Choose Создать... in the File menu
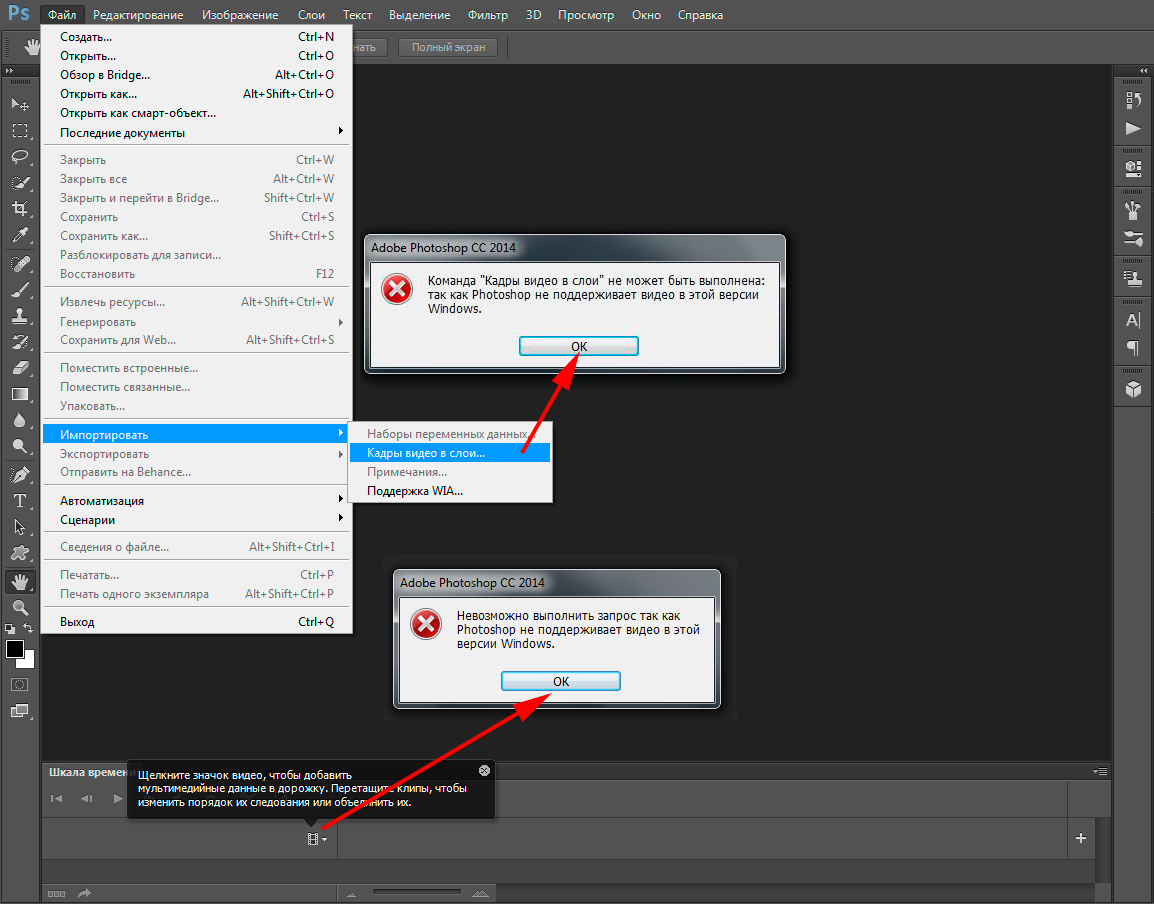This screenshot has width=1154, height=904. tap(195, 37)
